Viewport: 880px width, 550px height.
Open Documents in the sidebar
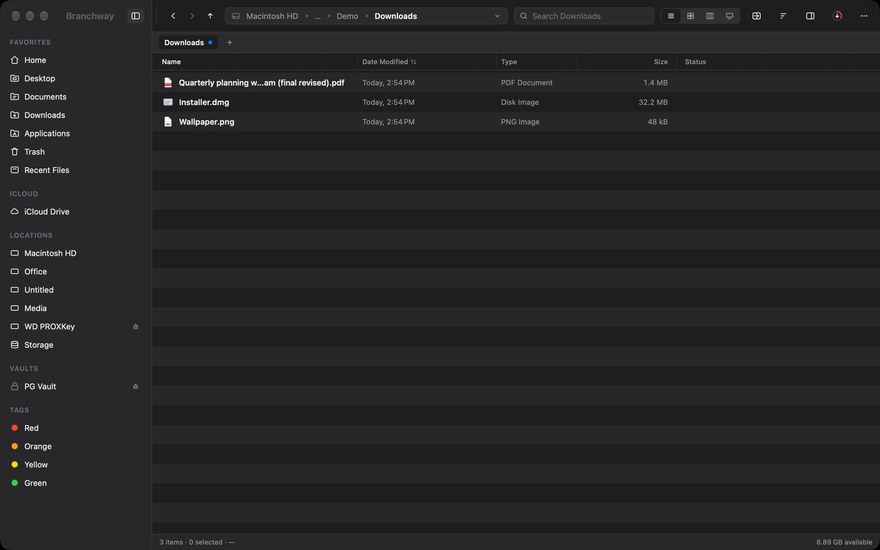coord(76,97)
